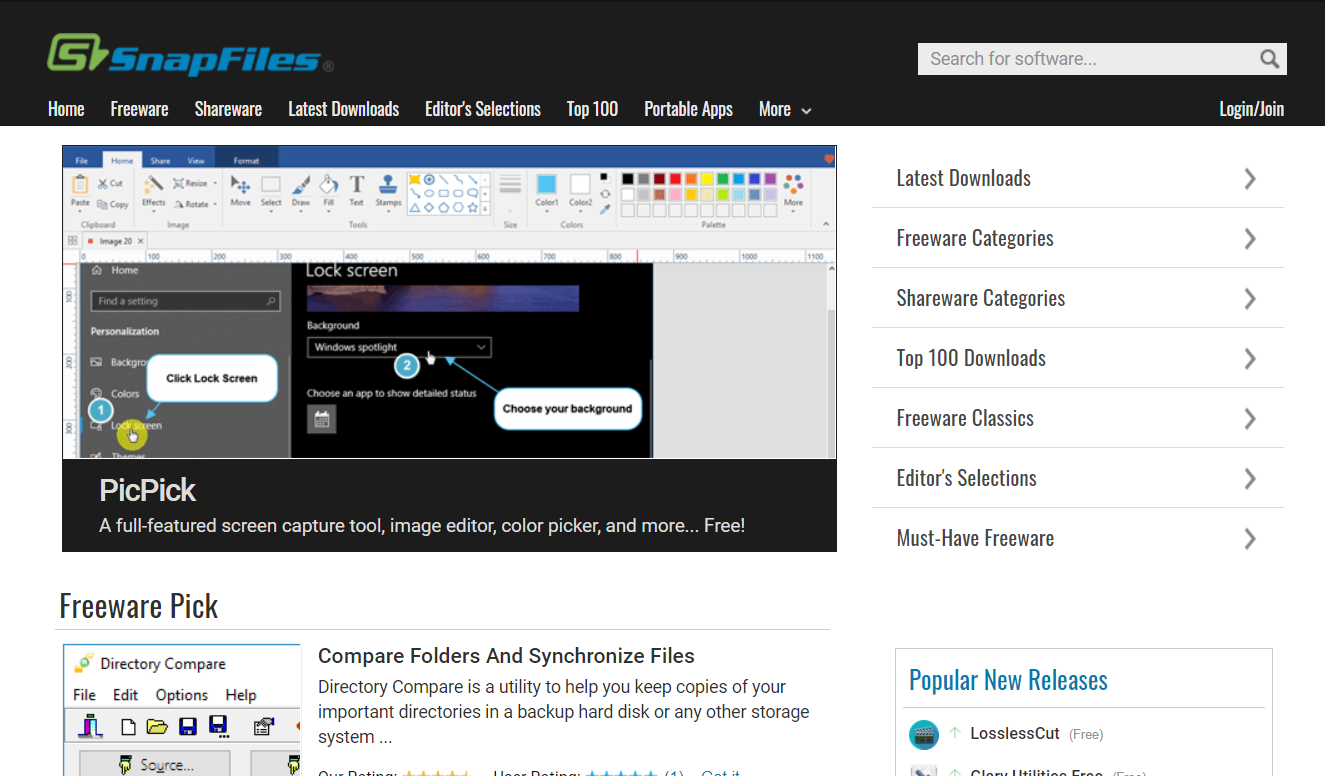1325x776 pixels.
Task: Open the LosslessCut app icon
Action: point(924,735)
